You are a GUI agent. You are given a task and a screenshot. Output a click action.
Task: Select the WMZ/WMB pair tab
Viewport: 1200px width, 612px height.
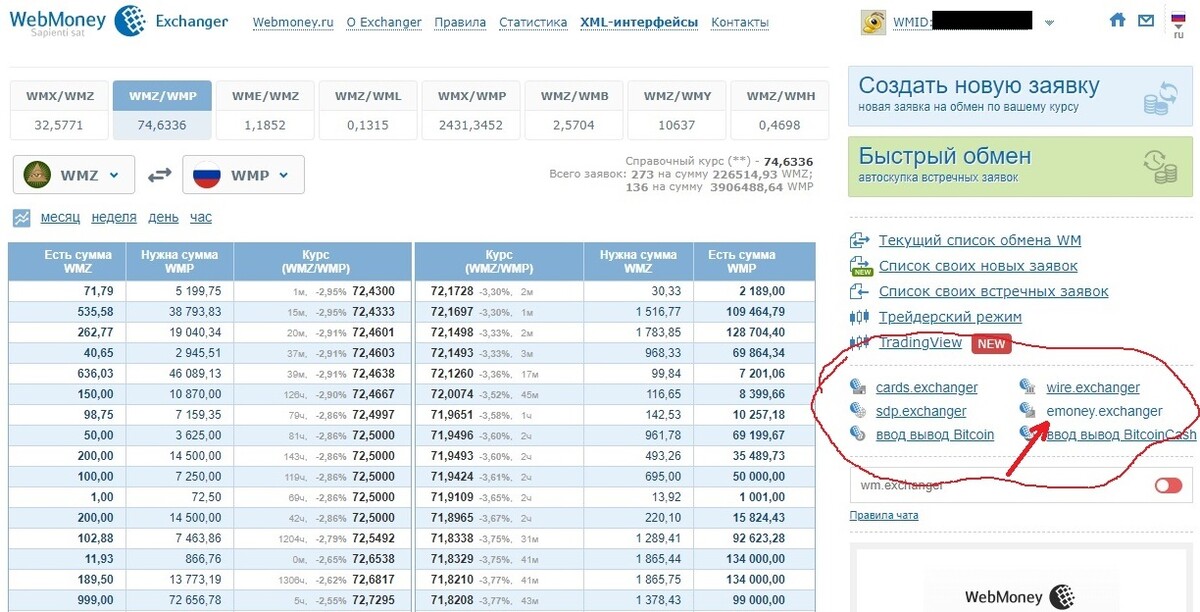click(574, 110)
